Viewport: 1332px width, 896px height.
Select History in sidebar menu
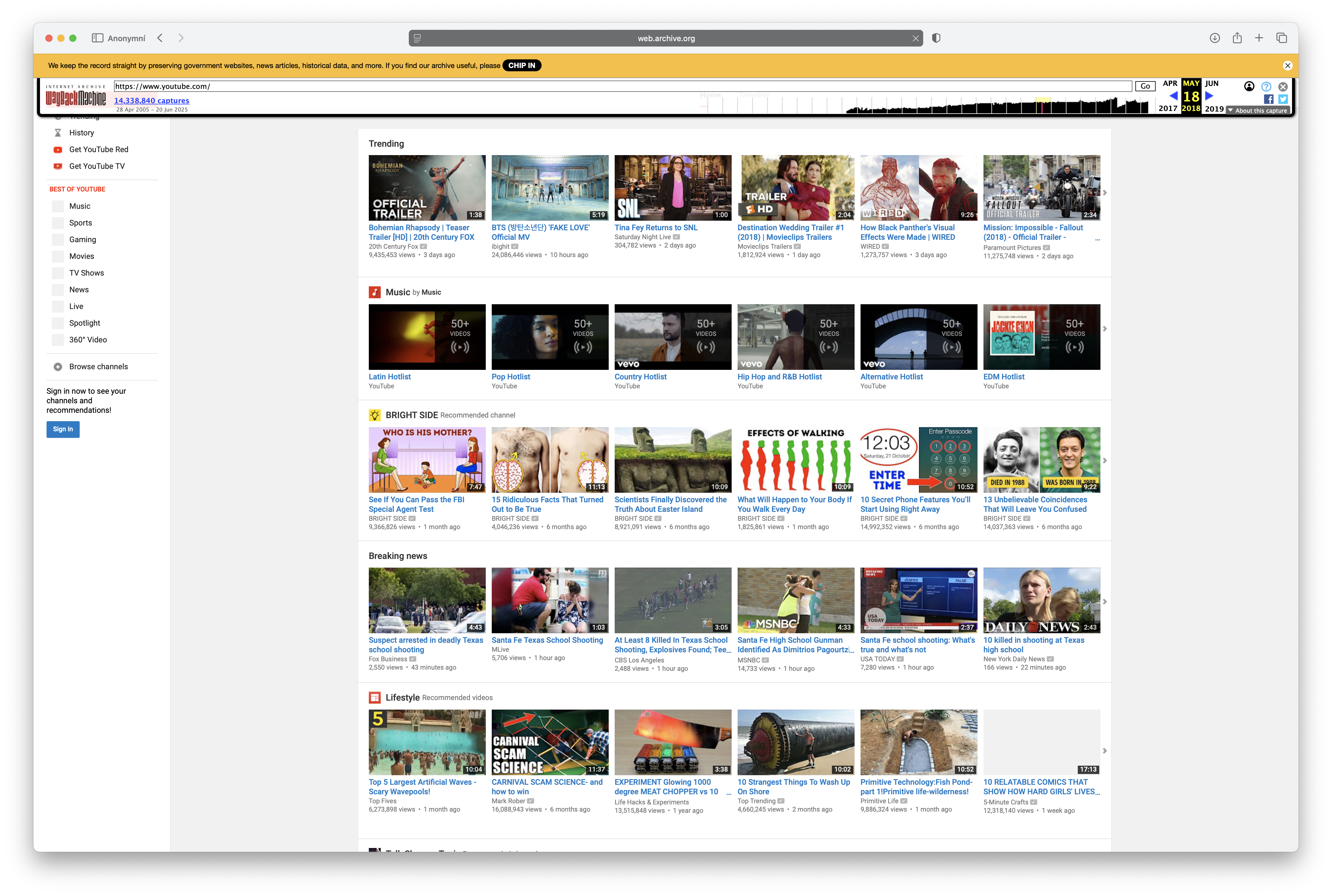(81, 132)
